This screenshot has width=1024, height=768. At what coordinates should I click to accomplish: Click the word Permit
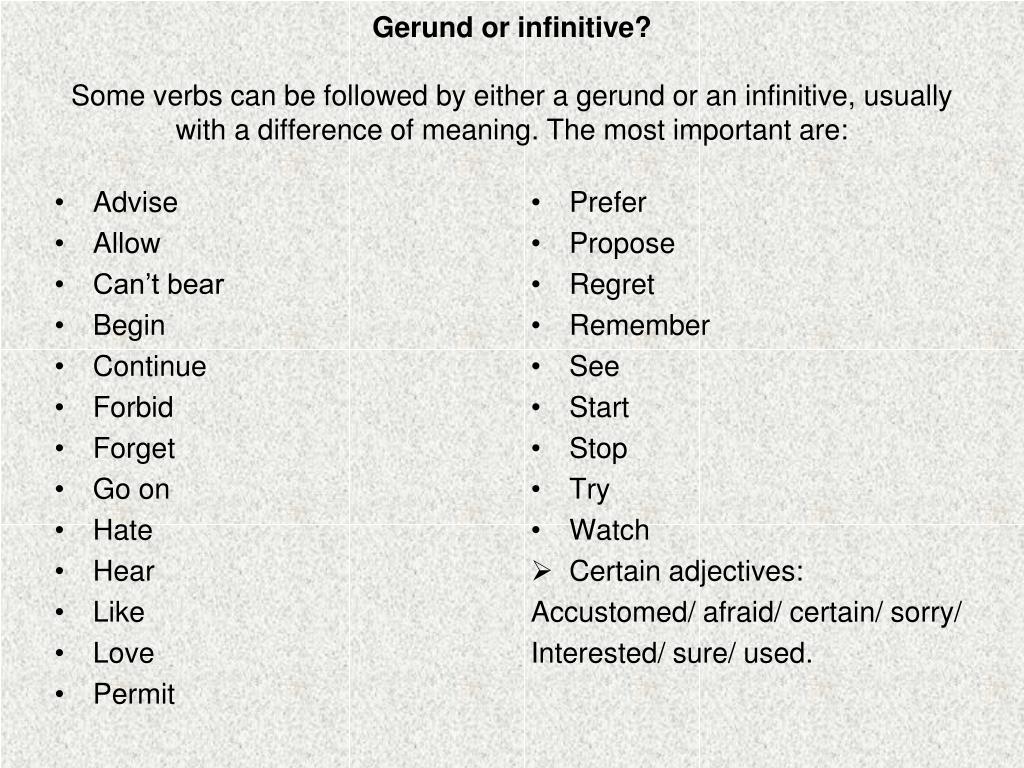tap(134, 694)
